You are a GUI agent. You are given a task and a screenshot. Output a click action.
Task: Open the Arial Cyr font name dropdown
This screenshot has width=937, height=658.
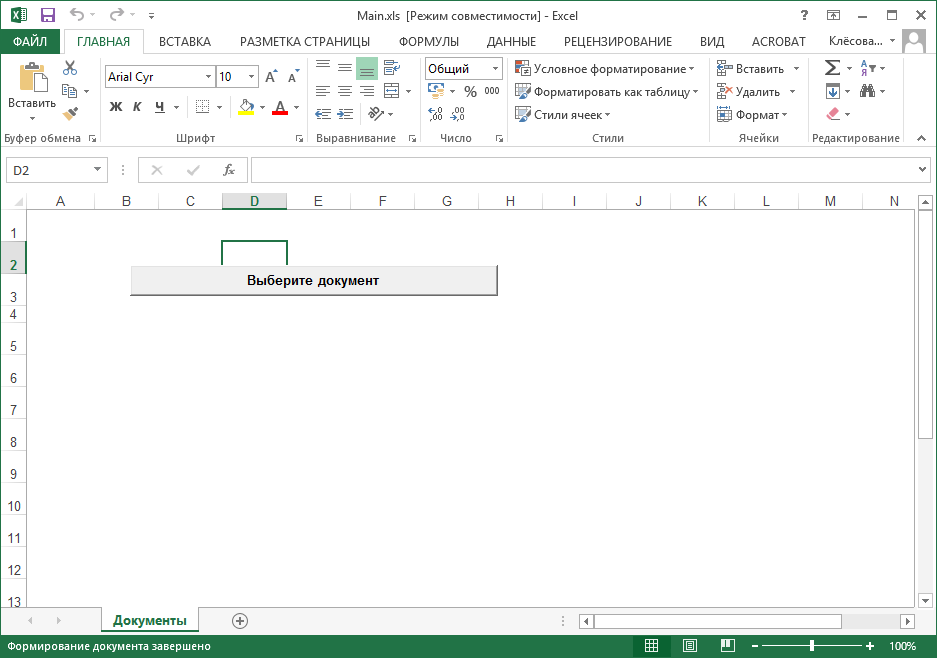(208, 76)
